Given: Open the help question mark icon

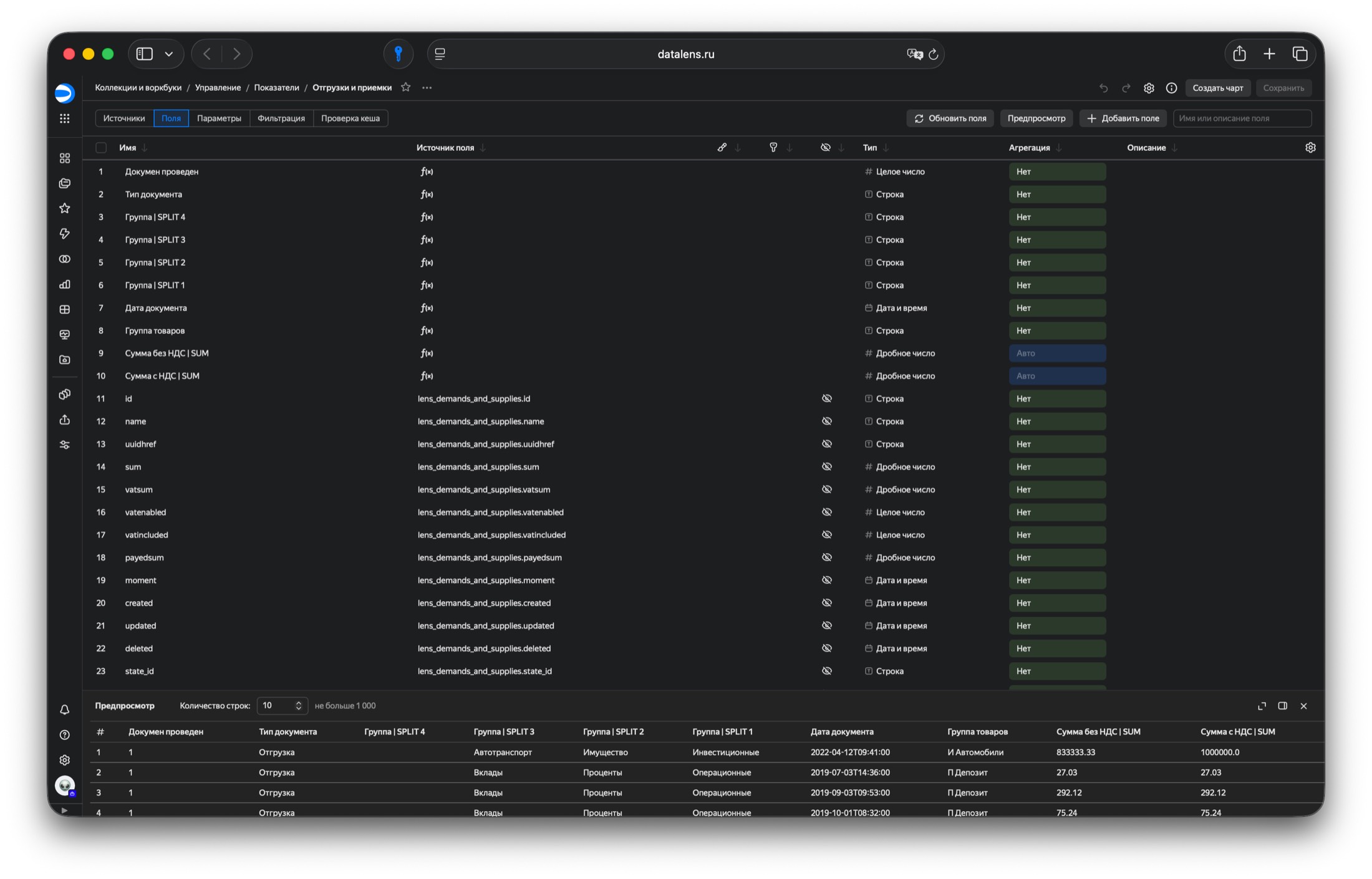Looking at the screenshot, I should pyautogui.click(x=65, y=735).
